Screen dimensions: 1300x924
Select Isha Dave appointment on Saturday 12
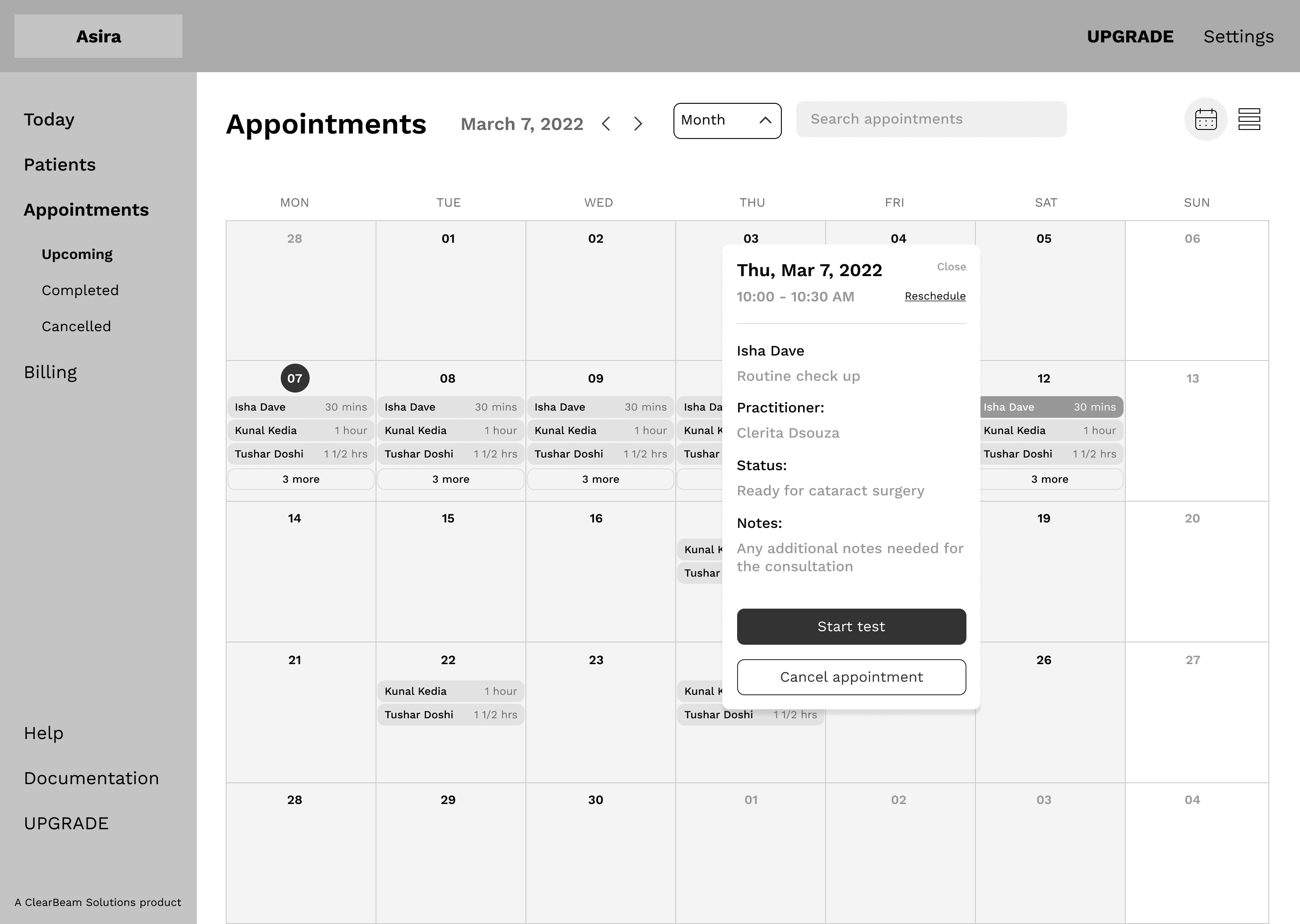pos(1049,407)
